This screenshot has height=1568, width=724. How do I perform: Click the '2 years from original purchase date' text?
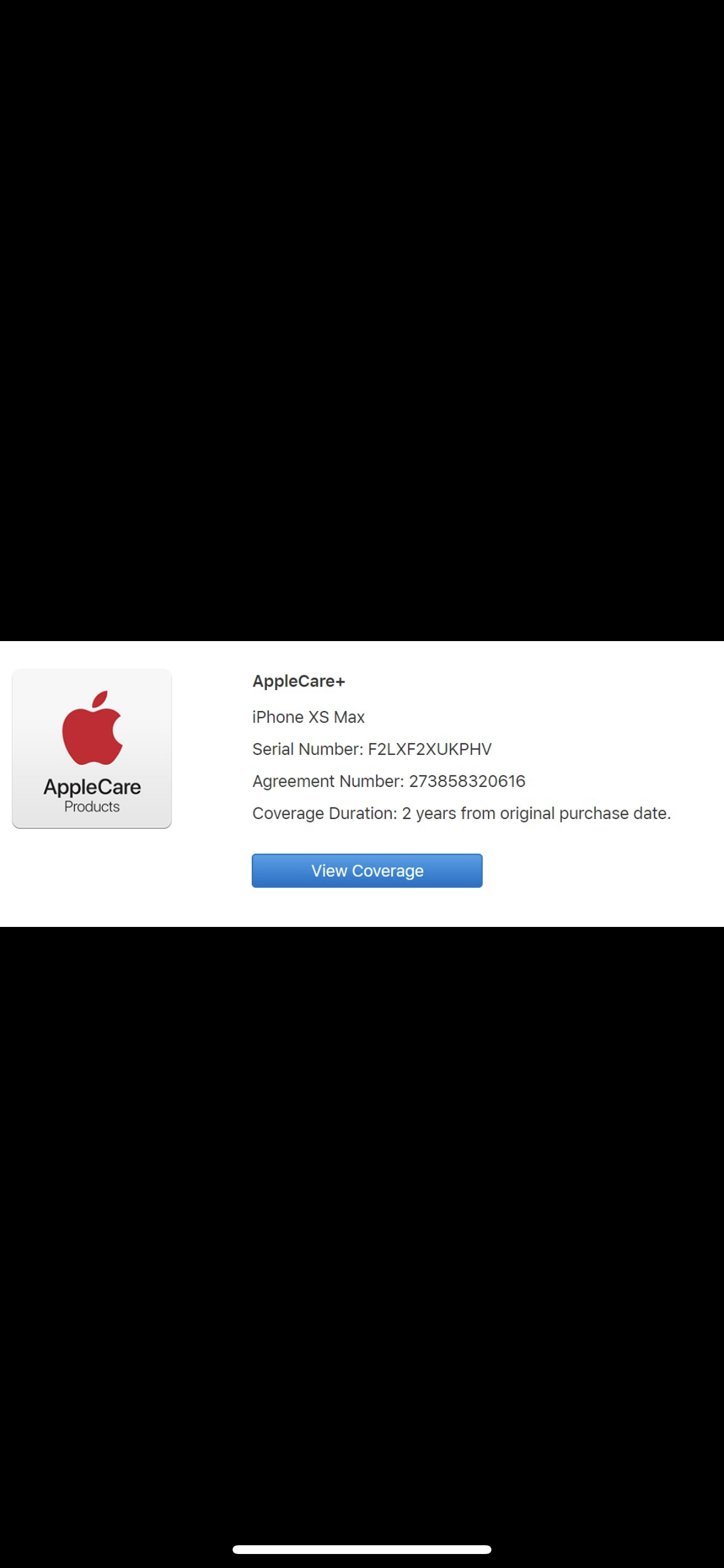pos(536,813)
